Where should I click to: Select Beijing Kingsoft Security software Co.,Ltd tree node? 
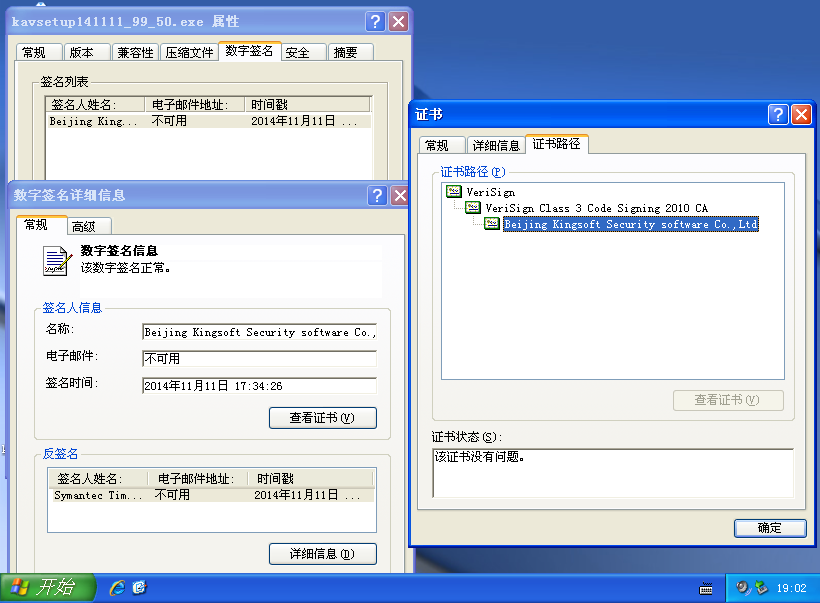point(631,224)
